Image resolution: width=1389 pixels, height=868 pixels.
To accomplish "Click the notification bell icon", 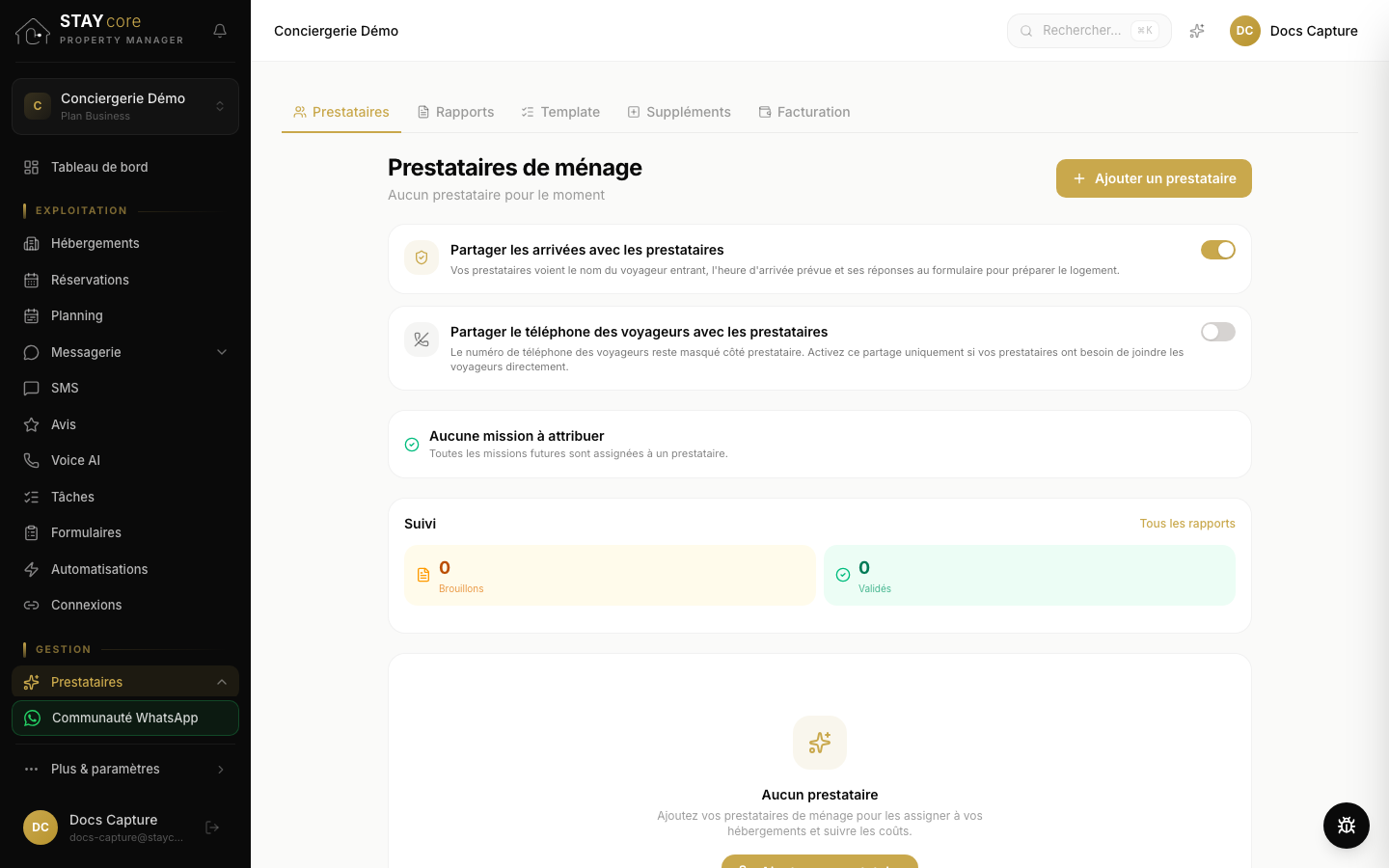I will (x=220, y=31).
